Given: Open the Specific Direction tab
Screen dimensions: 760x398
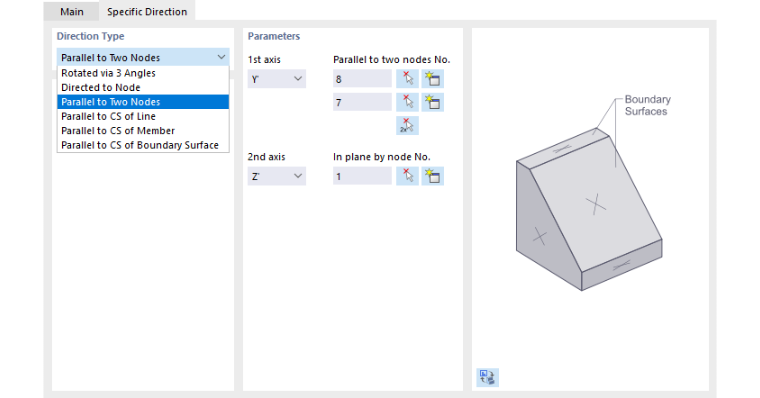Looking at the screenshot, I should pos(147,11).
